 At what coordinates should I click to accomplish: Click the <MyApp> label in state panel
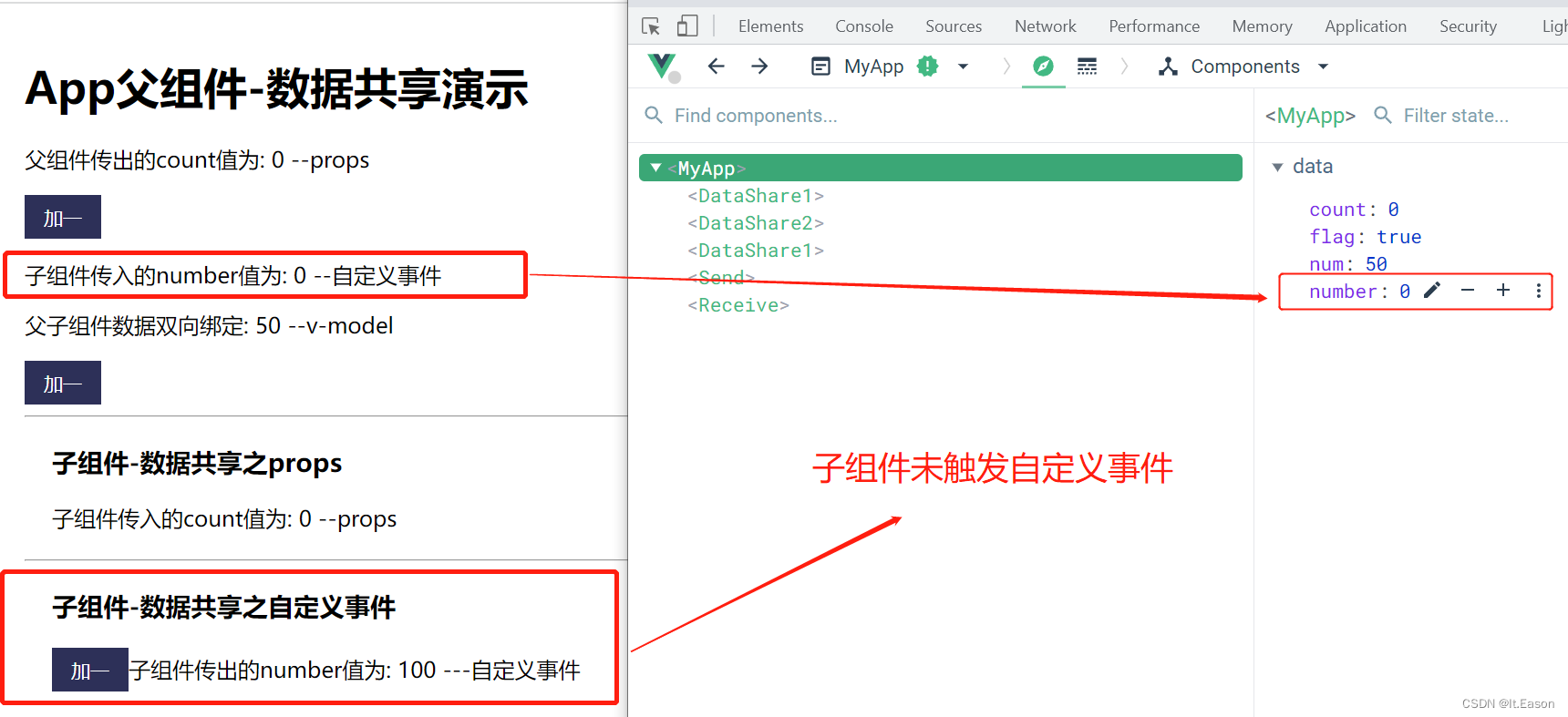[x=1310, y=116]
